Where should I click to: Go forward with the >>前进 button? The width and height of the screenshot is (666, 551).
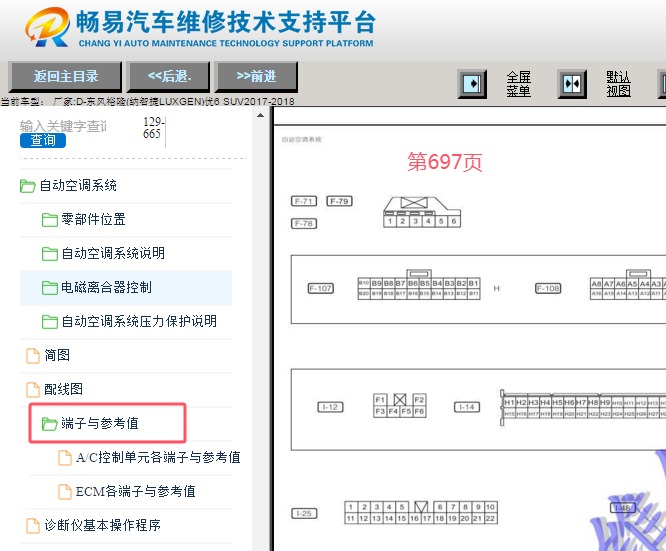point(257,76)
